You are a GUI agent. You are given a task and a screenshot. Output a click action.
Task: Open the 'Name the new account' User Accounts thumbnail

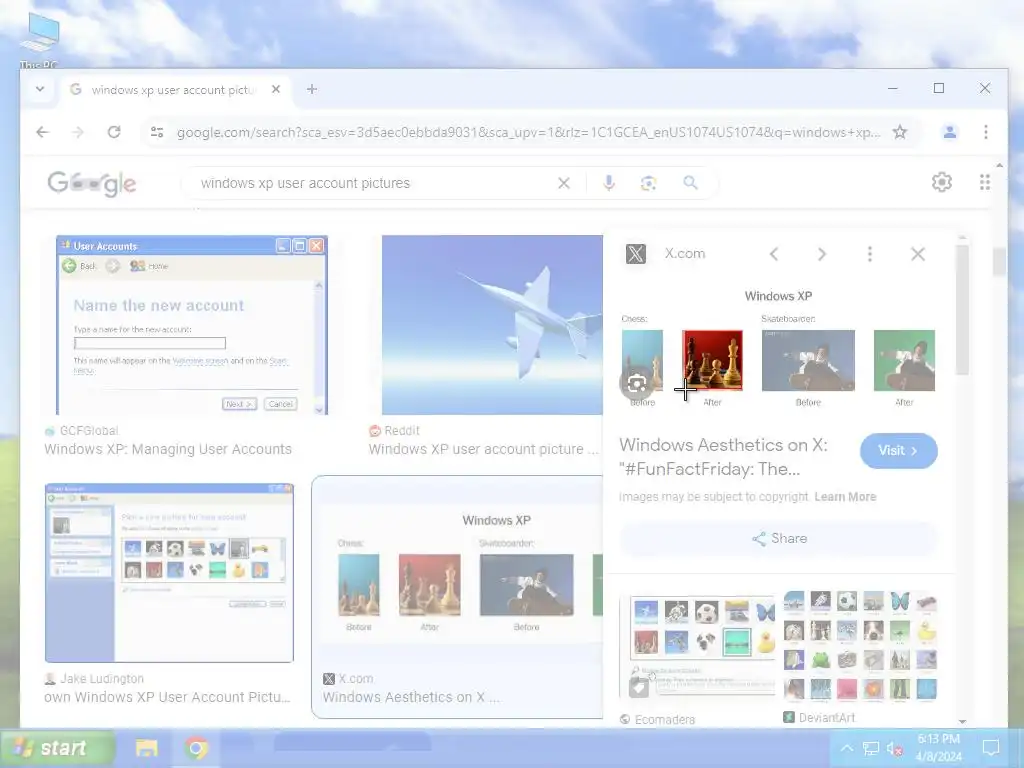[191, 325]
